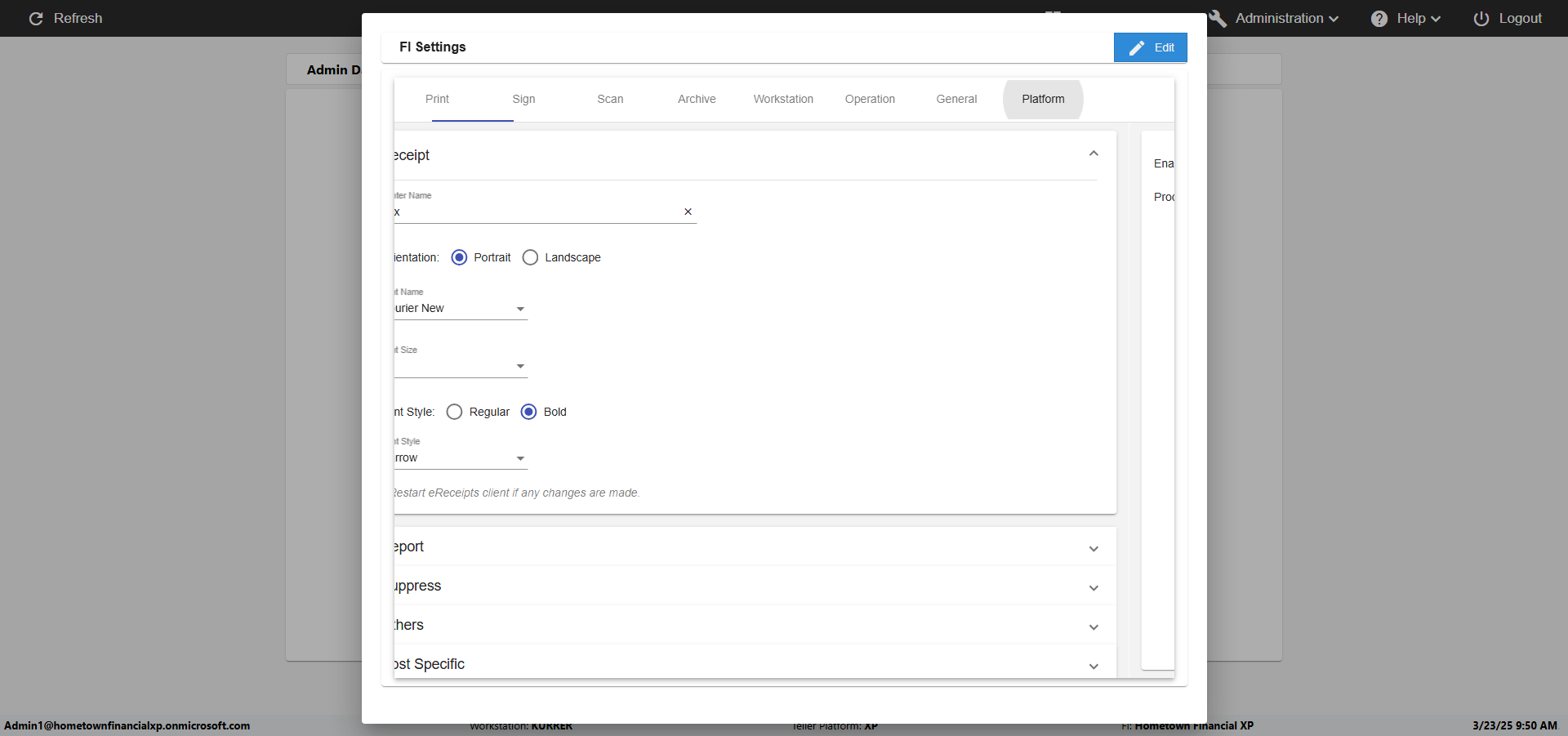Collapse the Receipt section chevron

(x=1094, y=154)
